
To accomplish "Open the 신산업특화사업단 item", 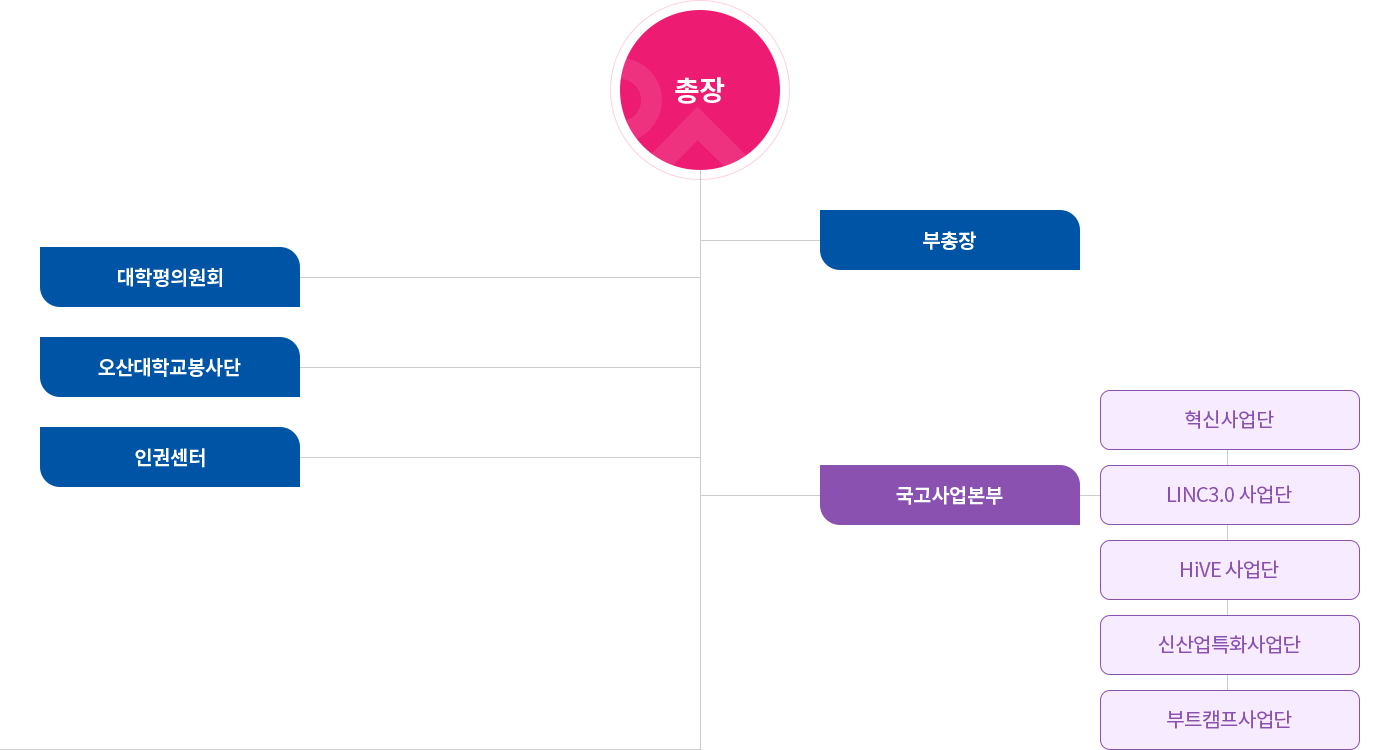I will click(x=1230, y=645).
